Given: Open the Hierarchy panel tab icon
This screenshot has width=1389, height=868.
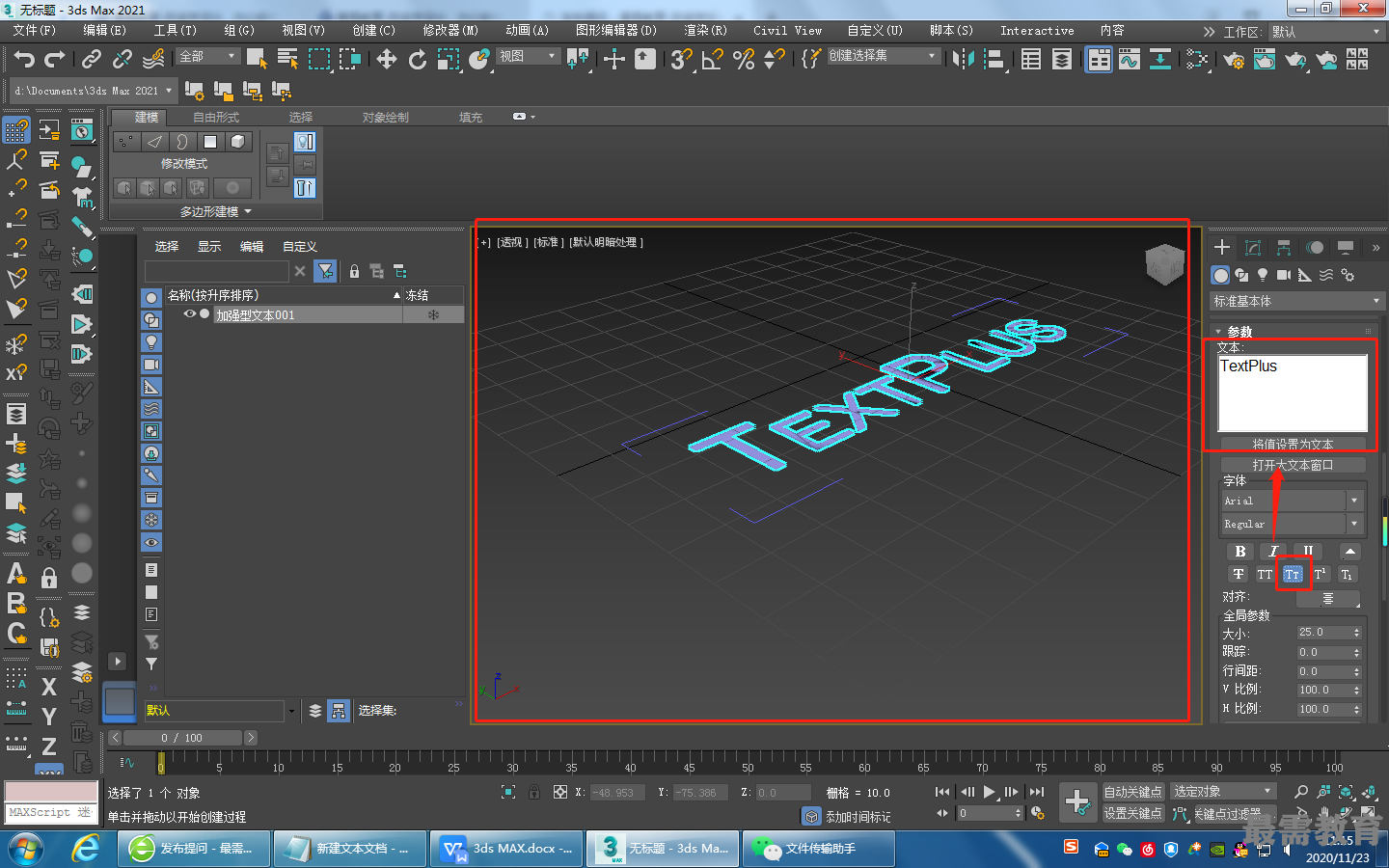Looking at the screenshot, I should tap(1284, 248).
